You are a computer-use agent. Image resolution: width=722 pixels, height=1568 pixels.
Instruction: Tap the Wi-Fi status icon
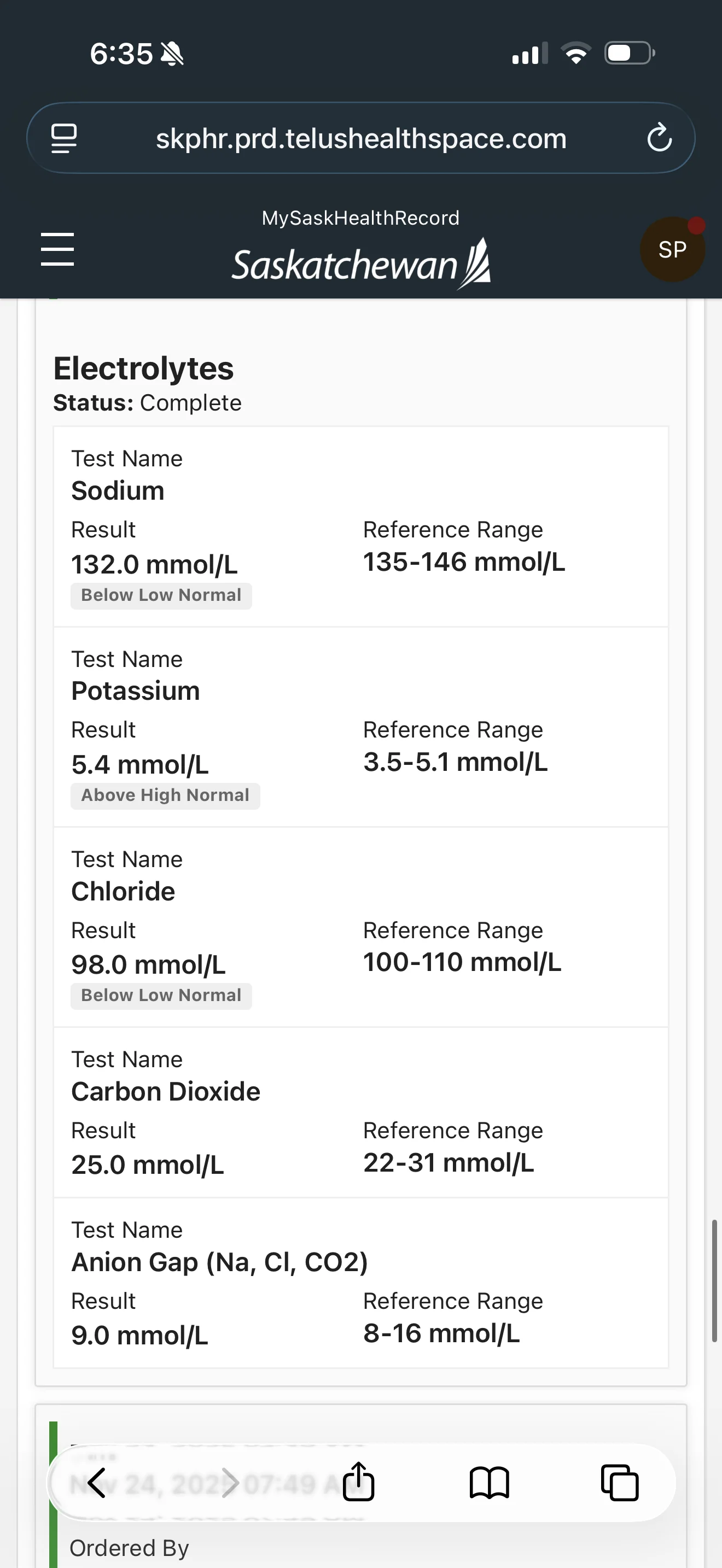tap(576, 53)
